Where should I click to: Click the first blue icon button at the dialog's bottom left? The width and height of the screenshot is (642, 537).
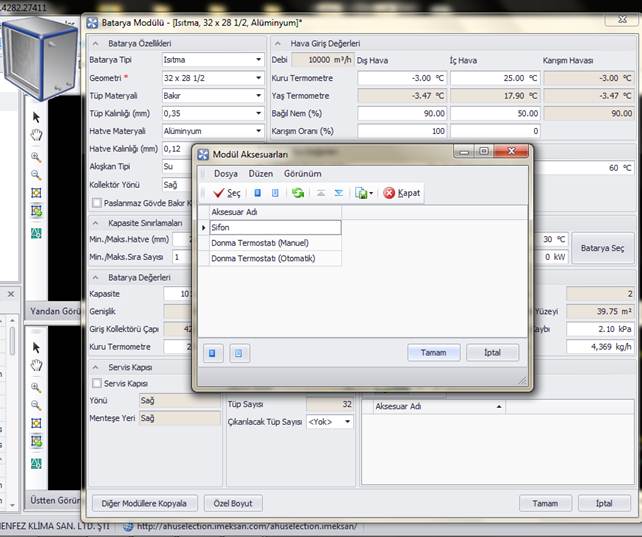212,353
